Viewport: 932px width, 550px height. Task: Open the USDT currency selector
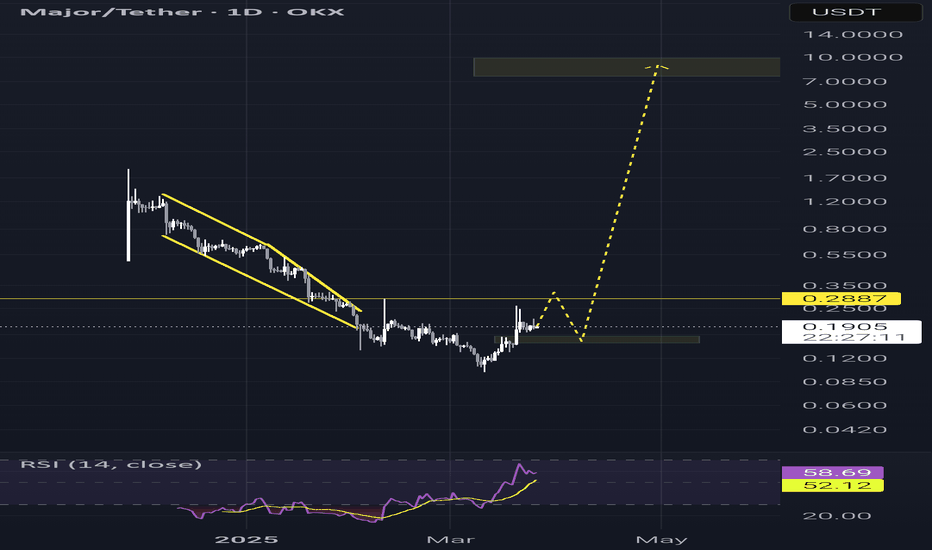855,12
